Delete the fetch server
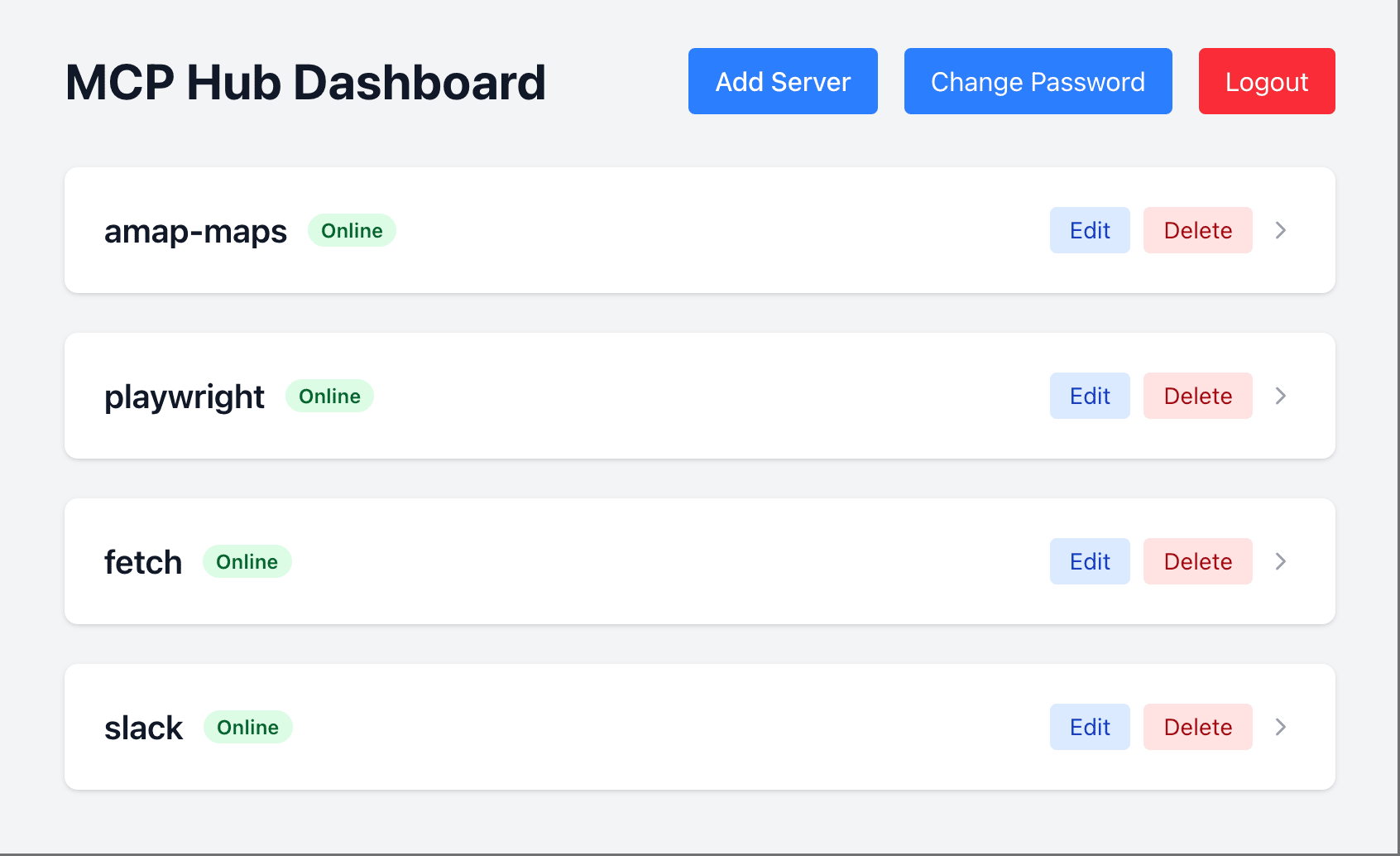Viewport: 1400px width, 856px height. pos(1197,561)
